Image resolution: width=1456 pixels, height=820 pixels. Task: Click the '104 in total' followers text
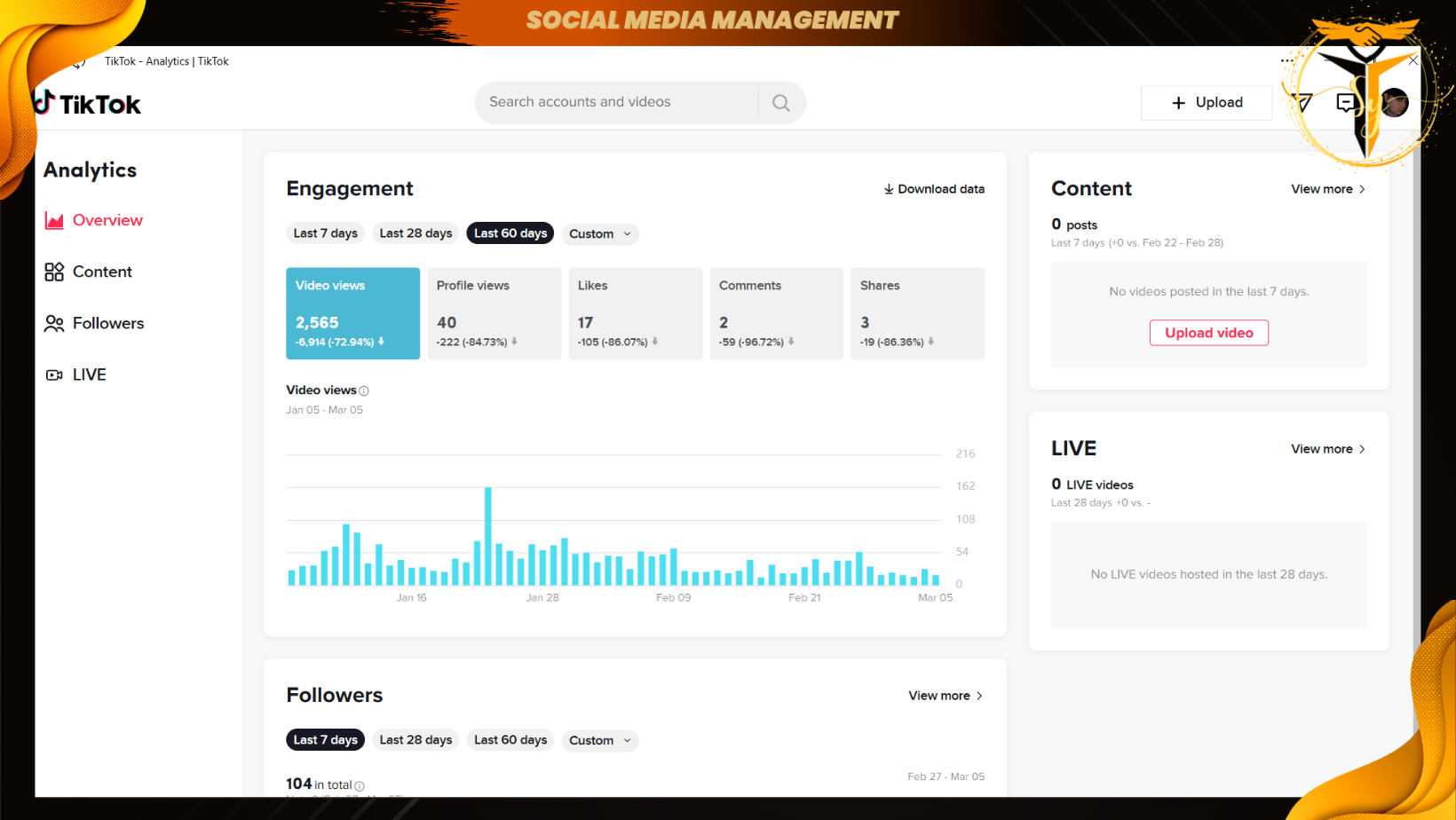319,785
